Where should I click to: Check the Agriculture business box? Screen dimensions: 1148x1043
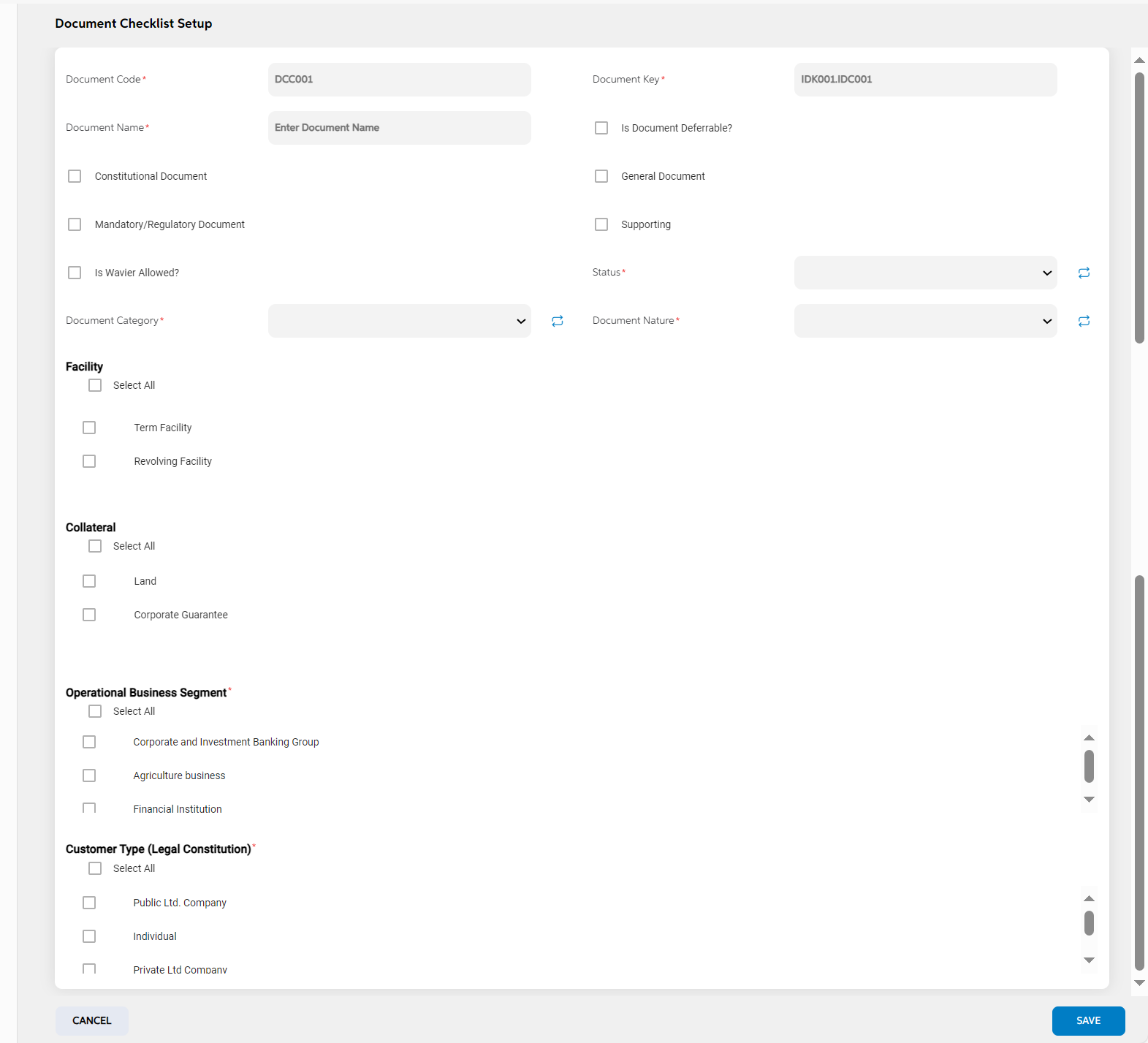coord(89,775)
